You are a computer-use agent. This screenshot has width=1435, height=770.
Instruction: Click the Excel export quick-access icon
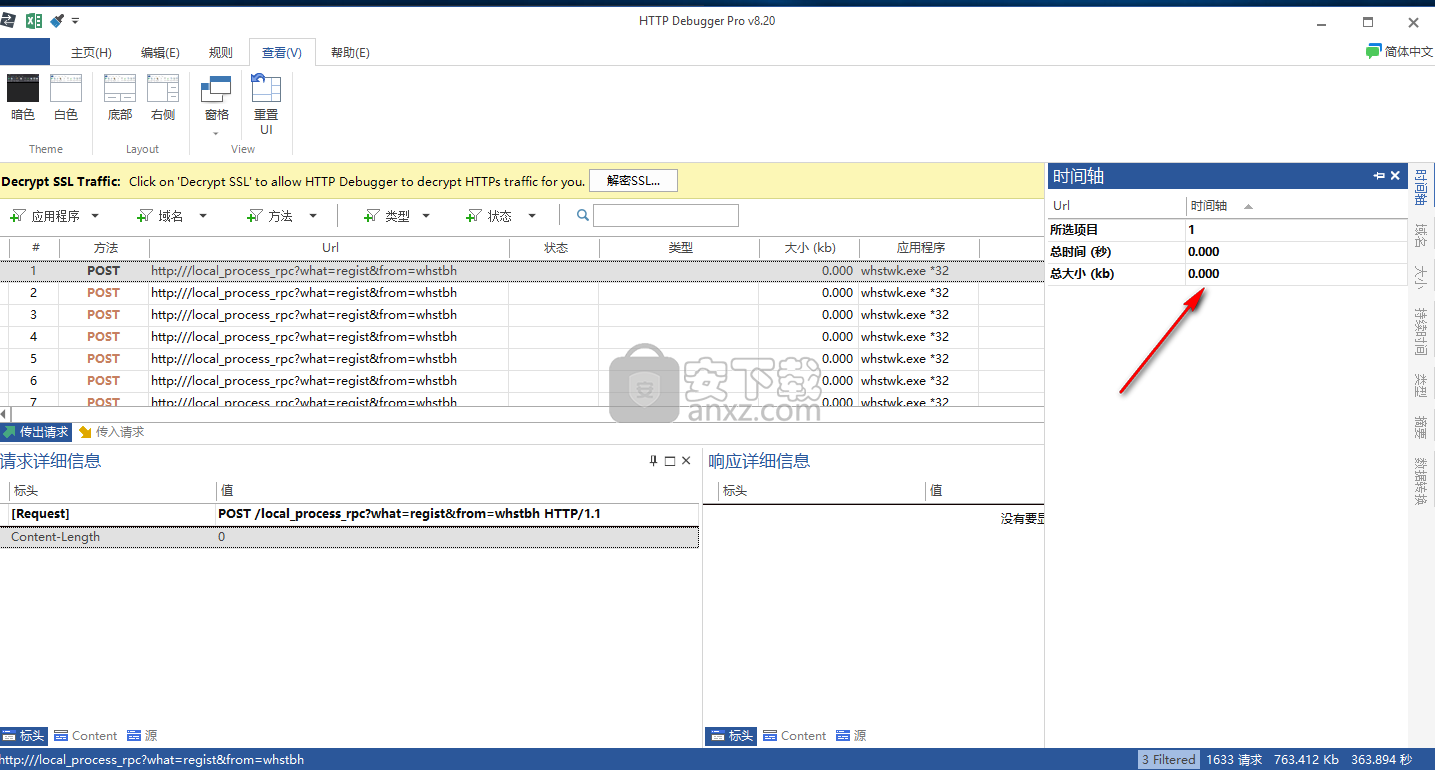click(33, 20)
